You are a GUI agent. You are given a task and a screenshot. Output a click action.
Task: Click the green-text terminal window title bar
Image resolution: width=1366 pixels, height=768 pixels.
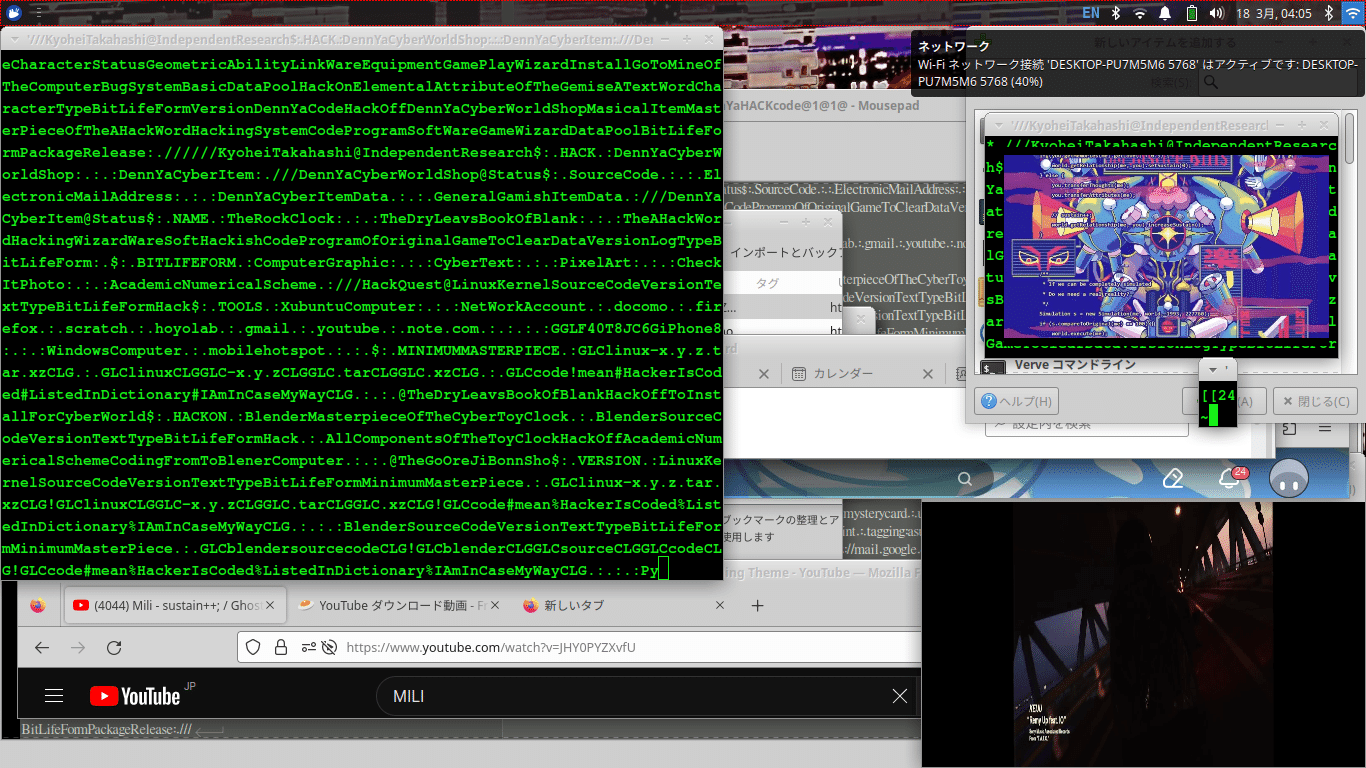(x=360, y=39)
